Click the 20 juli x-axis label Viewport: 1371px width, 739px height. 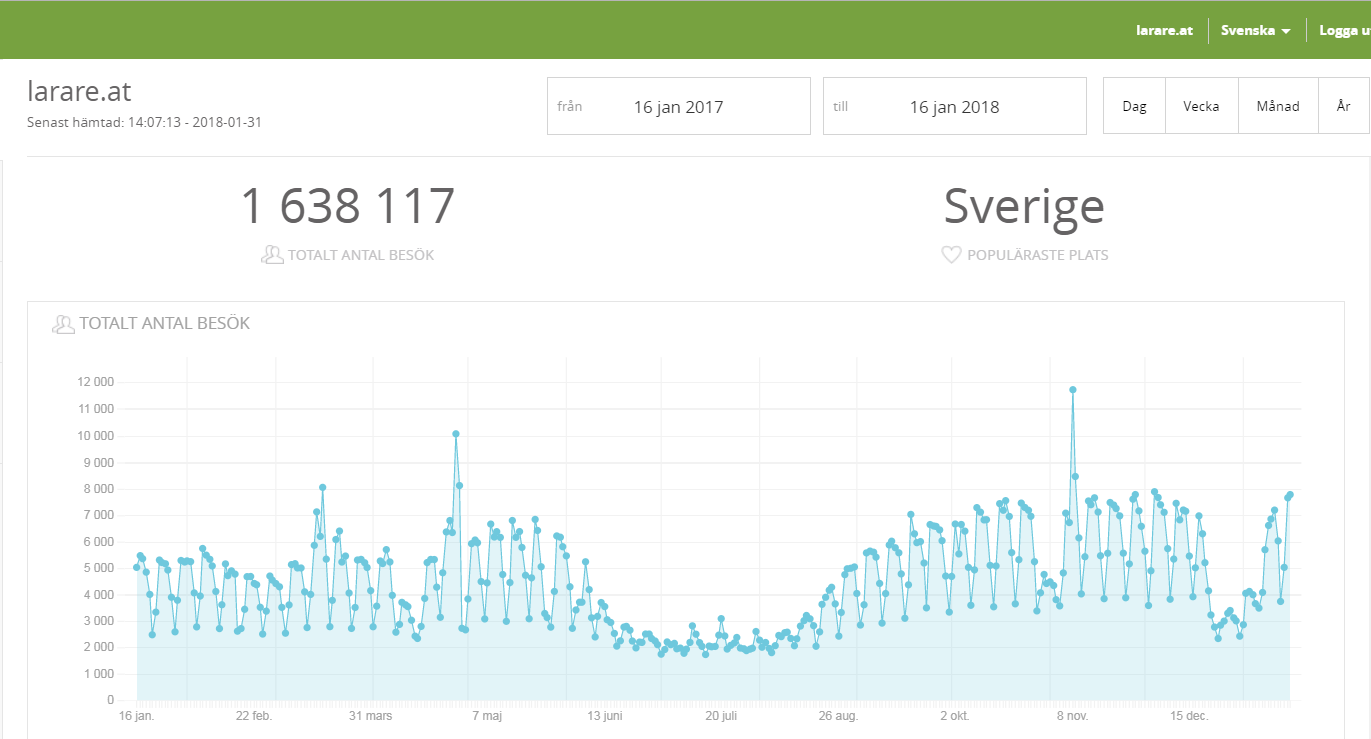coord(721,716)
